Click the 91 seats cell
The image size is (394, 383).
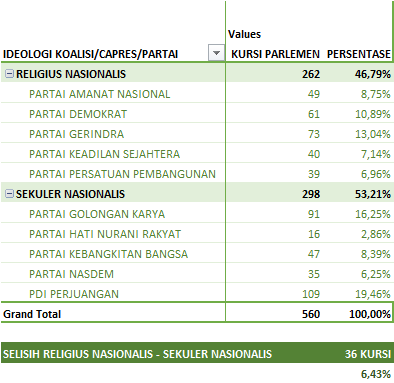(314, 214)
